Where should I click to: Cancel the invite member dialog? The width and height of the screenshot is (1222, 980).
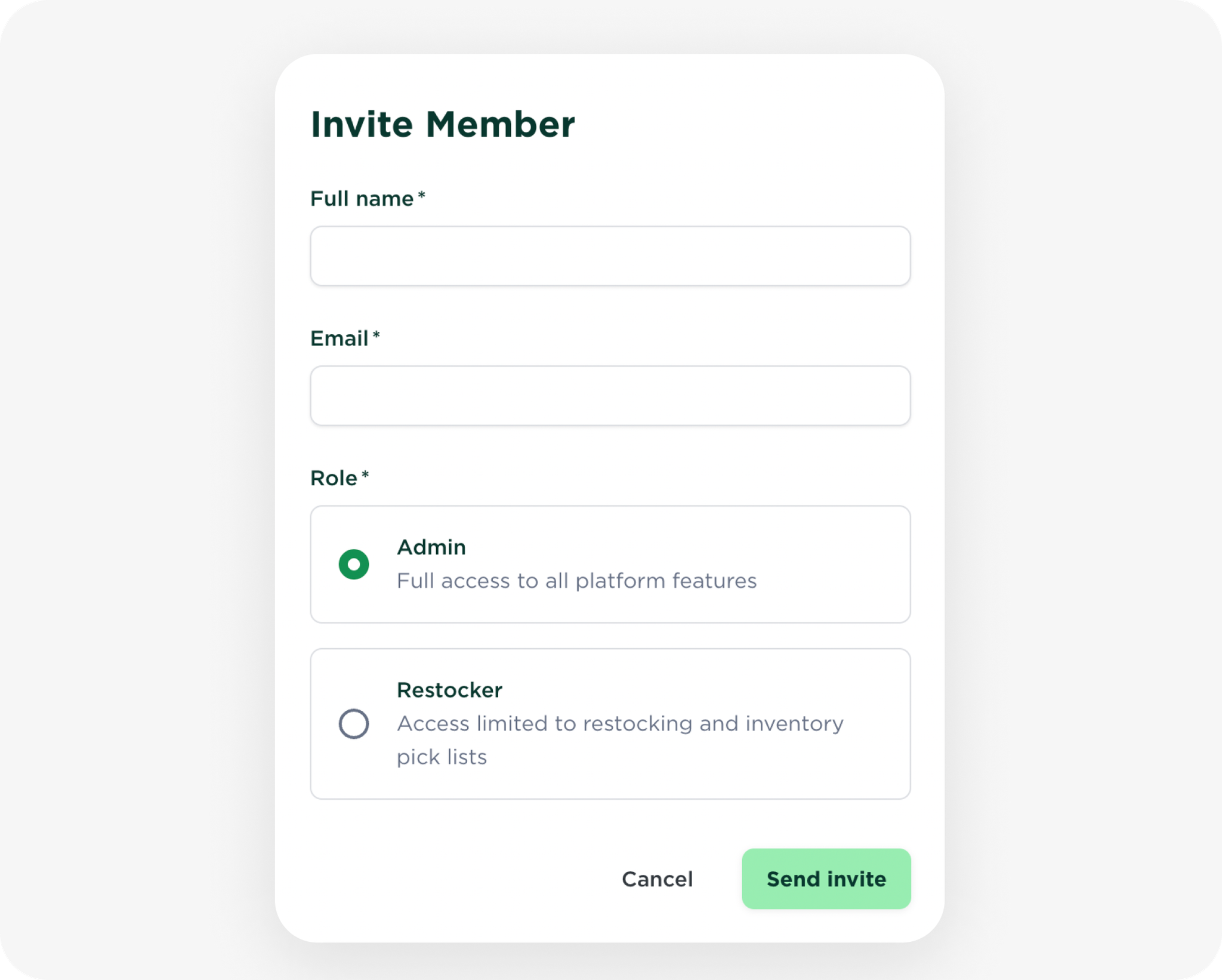[x=657, y=879]
